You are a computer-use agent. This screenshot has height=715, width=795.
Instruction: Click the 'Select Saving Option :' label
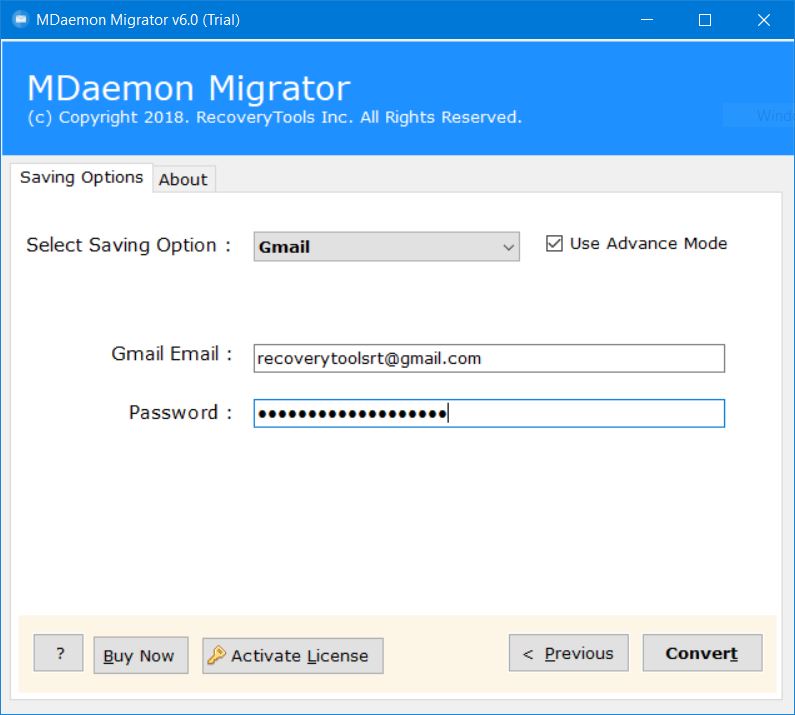pyautogui.click(x=129, y=245)
